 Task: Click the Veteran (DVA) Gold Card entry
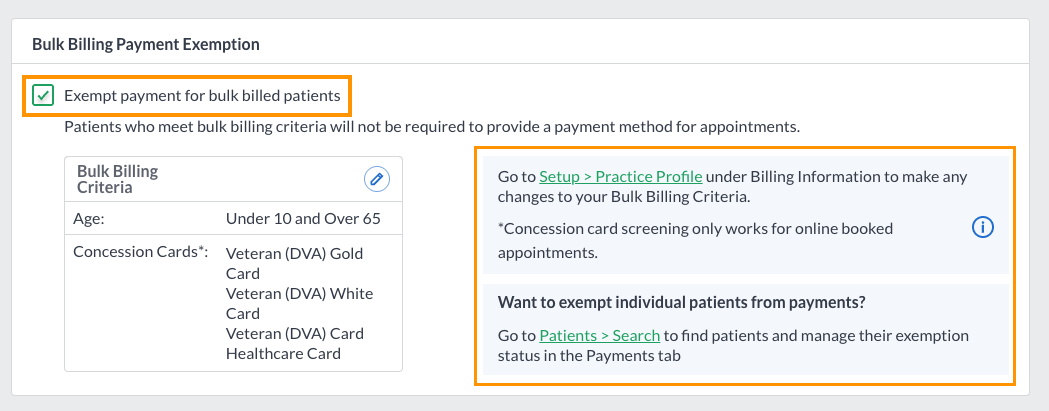295,264
